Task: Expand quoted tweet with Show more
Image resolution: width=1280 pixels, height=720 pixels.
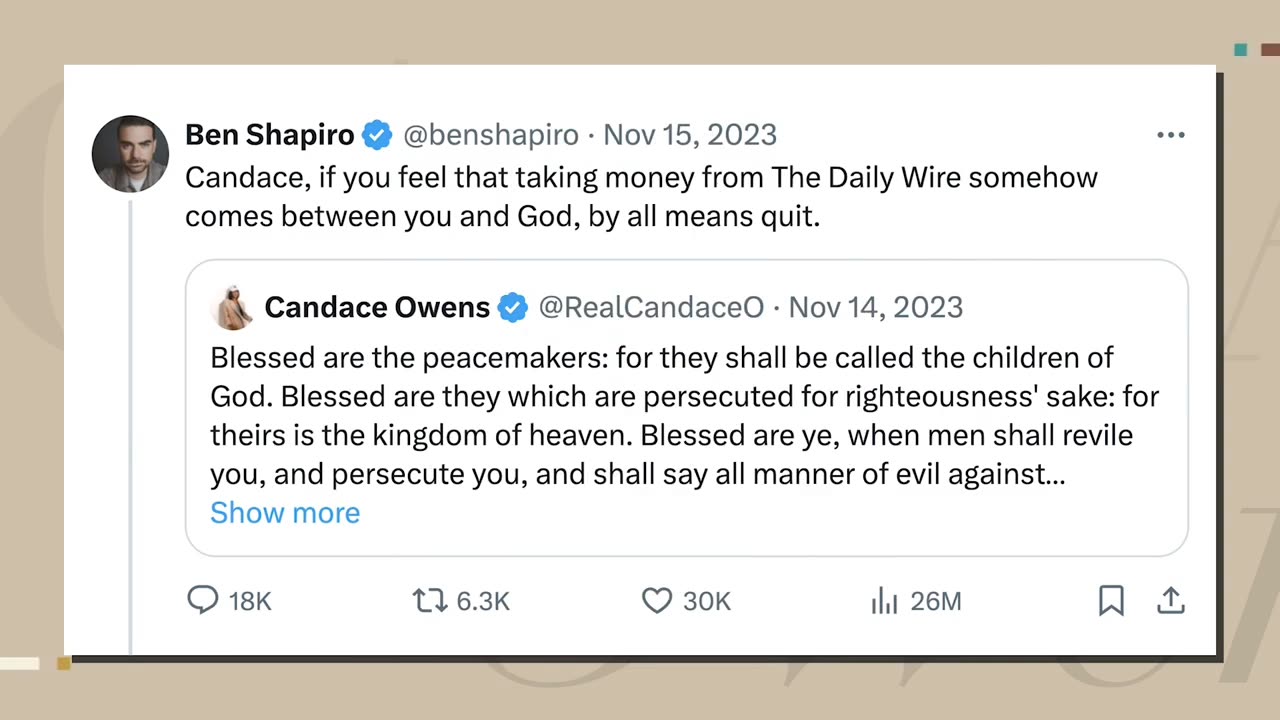Action: (285, 512)
